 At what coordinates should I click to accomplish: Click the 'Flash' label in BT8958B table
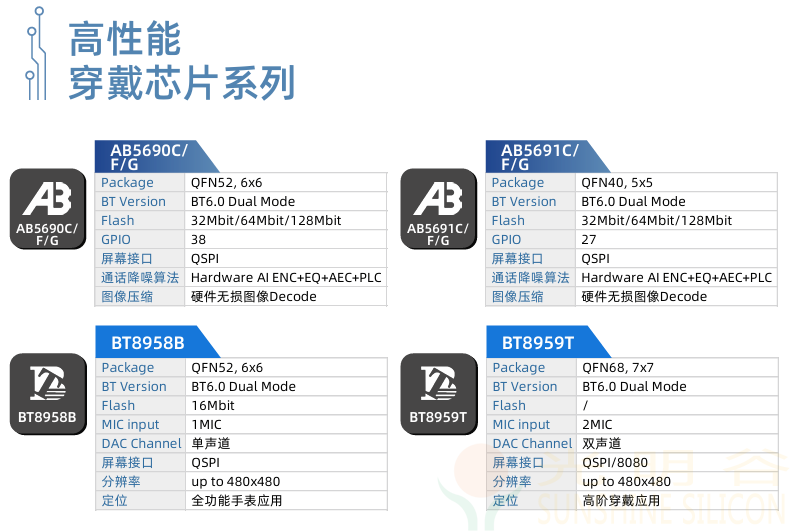(118, 405)
